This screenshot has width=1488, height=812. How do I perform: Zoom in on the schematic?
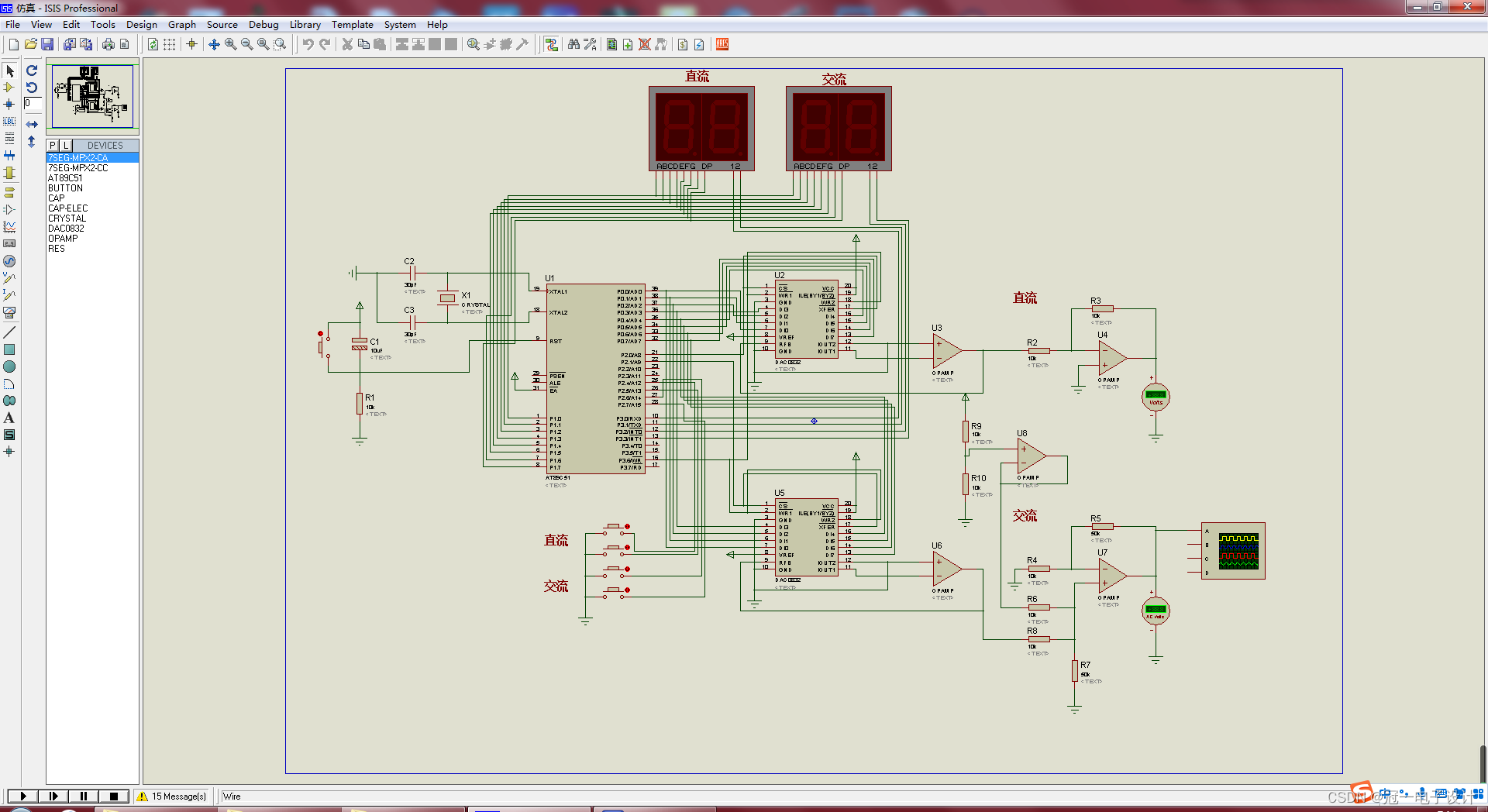pyautogui.click(x=230, y=44)
